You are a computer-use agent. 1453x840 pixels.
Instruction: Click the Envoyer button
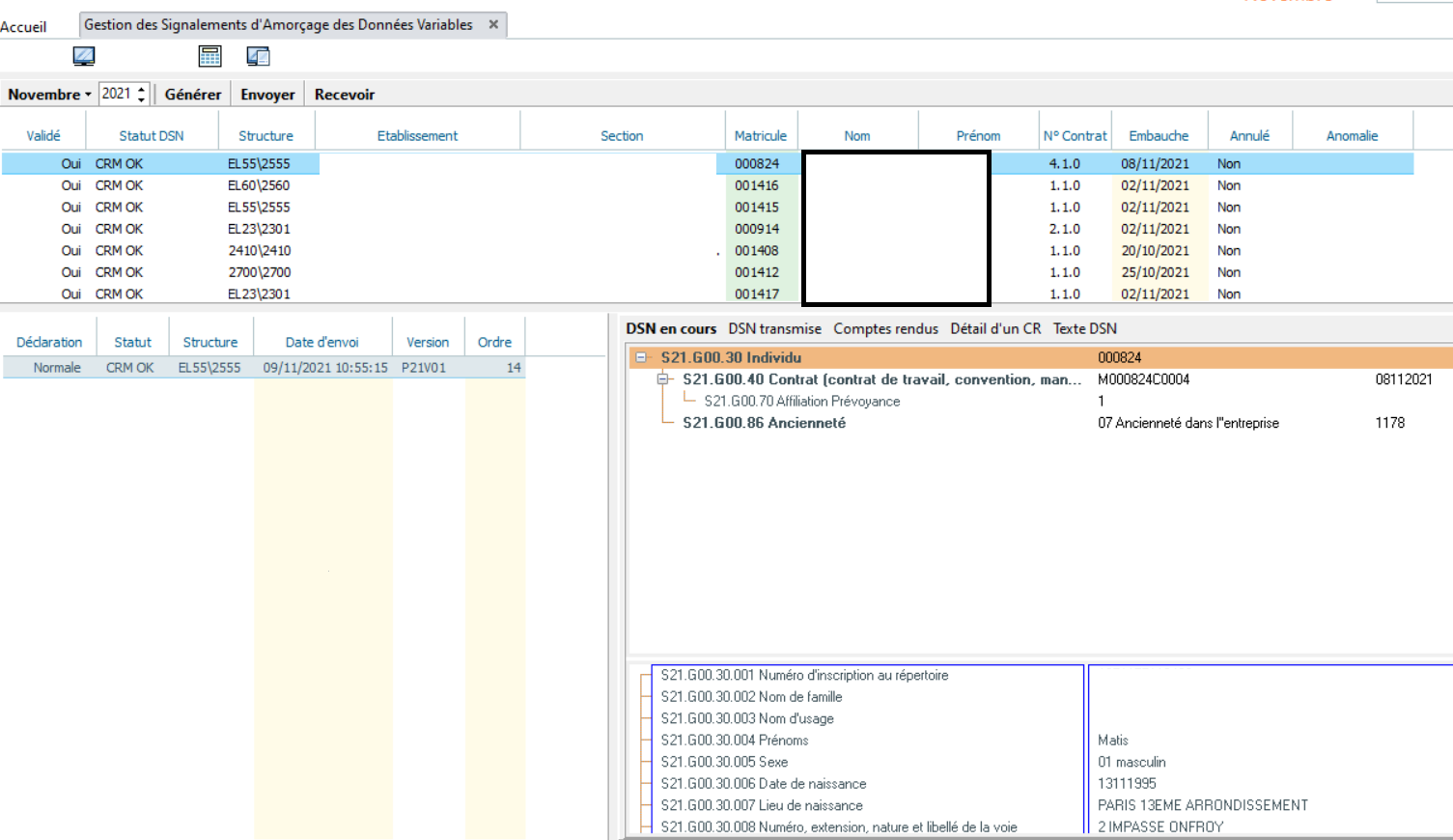click(x=267, y=94)
